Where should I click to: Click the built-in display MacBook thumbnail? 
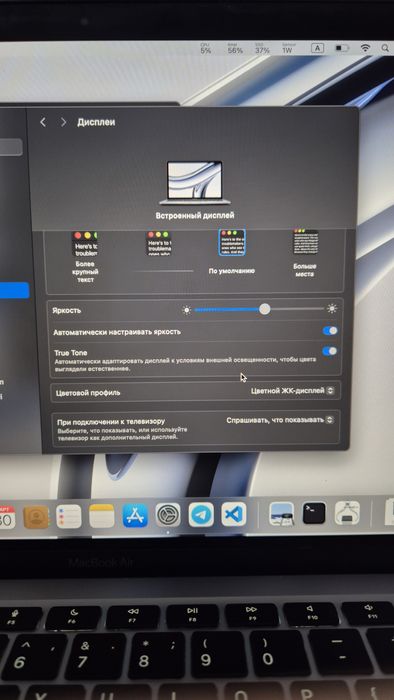194,182
